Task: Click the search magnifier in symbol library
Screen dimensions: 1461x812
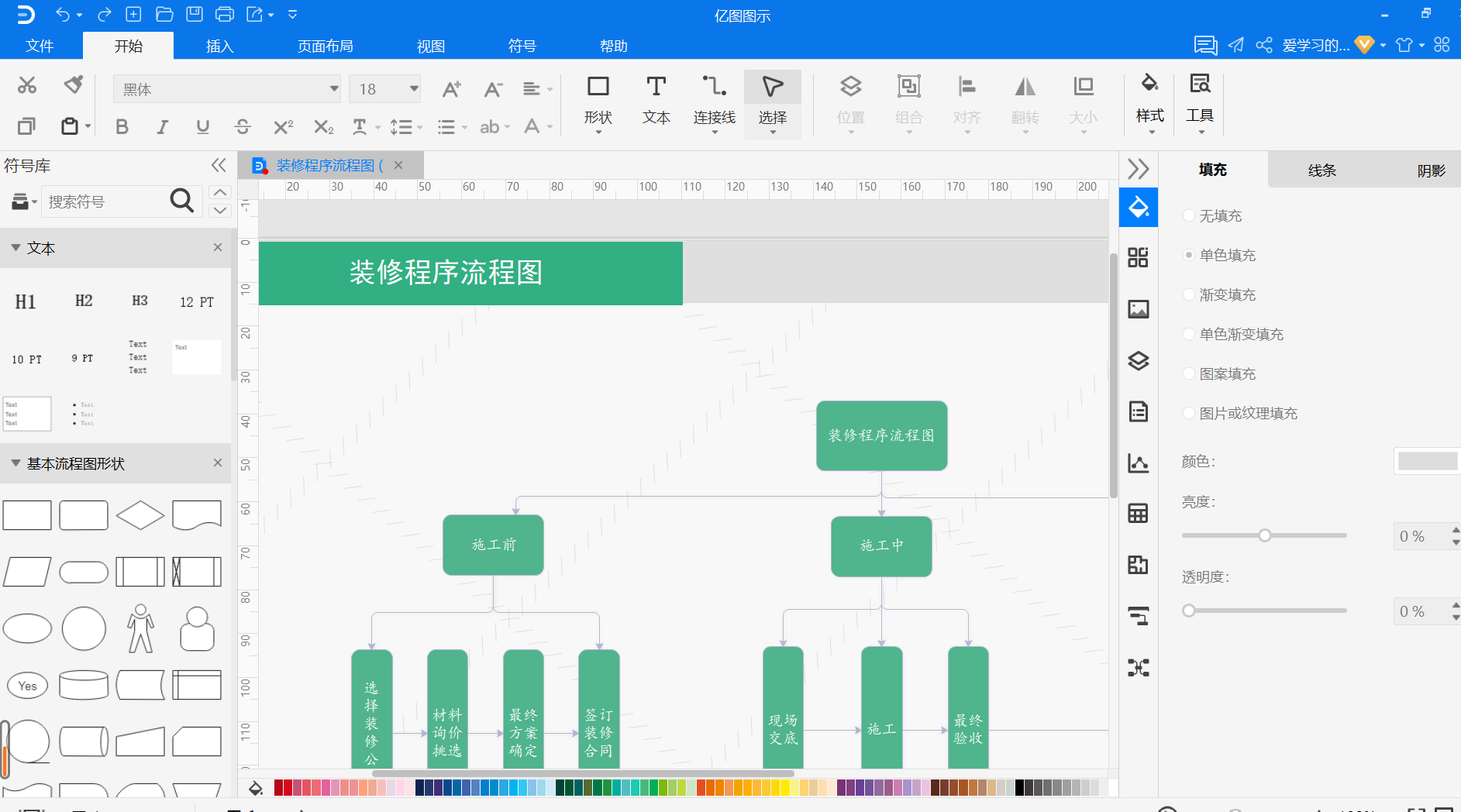Action: click(181, 201)
